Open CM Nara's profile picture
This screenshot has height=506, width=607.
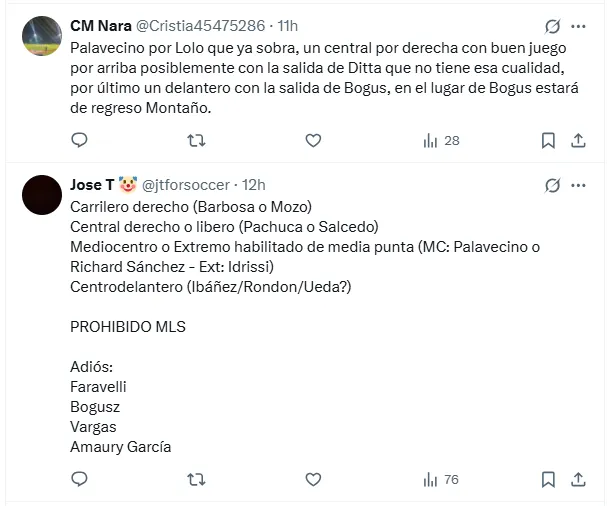(40, 38)
